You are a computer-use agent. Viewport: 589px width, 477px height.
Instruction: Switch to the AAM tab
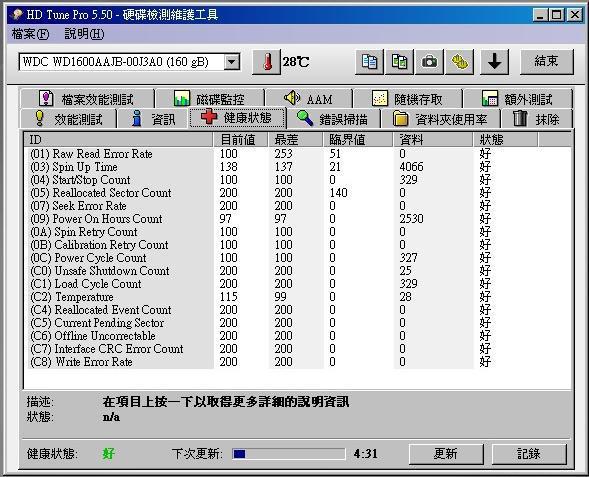[308, 99]
